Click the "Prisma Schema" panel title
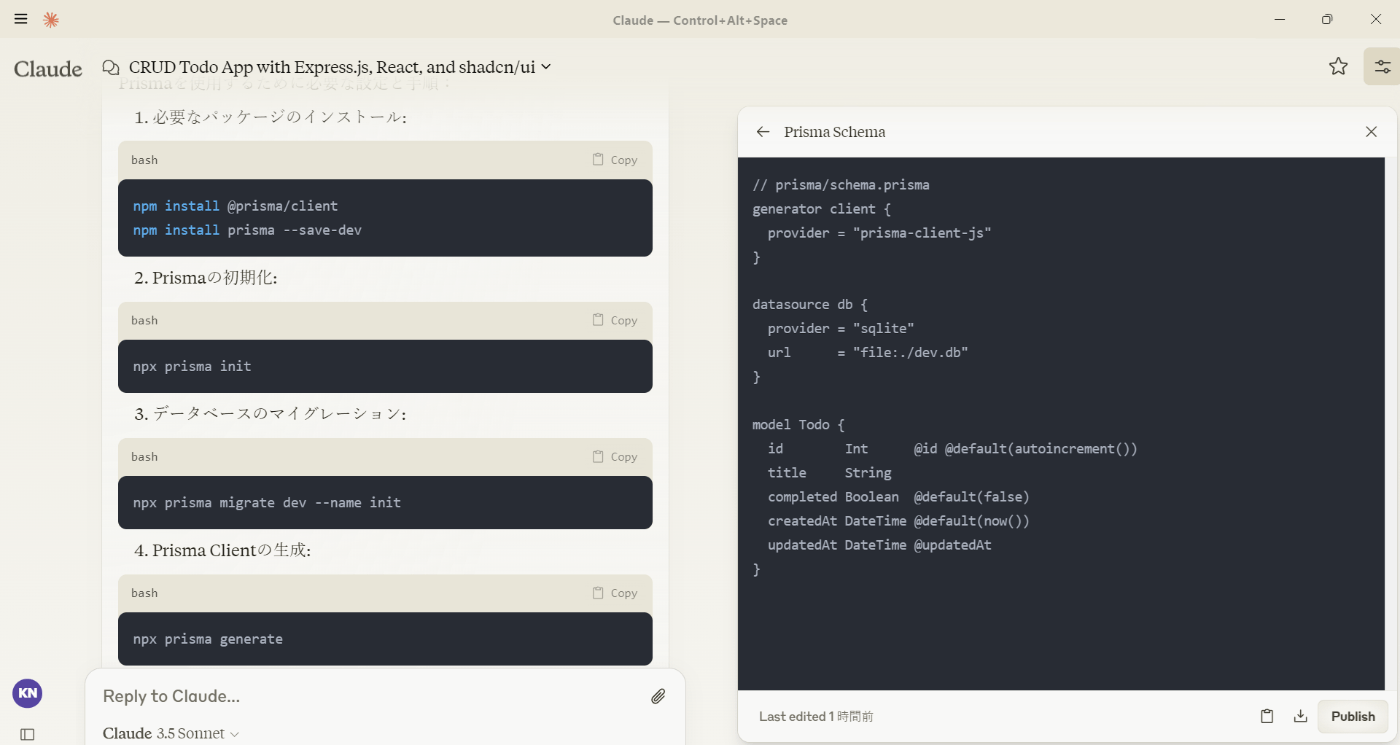The width and height of the screenshot is (1400, 745). tap(834, 132)
